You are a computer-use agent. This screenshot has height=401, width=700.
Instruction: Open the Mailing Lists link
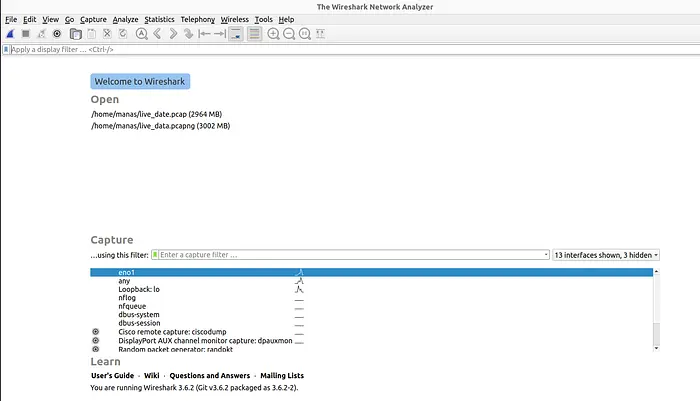(x=282, y=376)
